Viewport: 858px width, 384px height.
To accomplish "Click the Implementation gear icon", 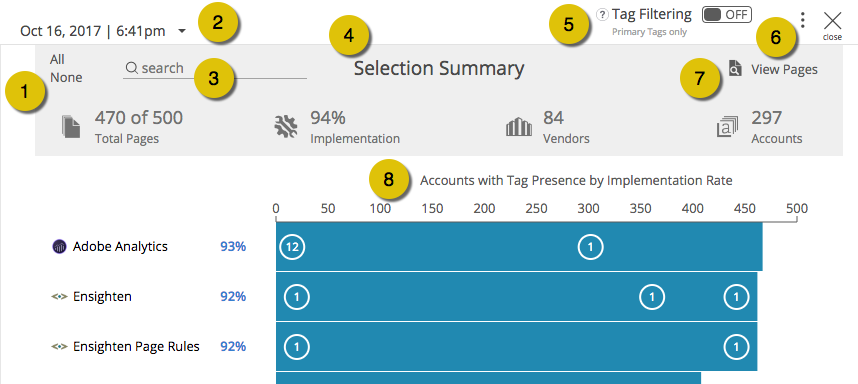I will [286, 126].
